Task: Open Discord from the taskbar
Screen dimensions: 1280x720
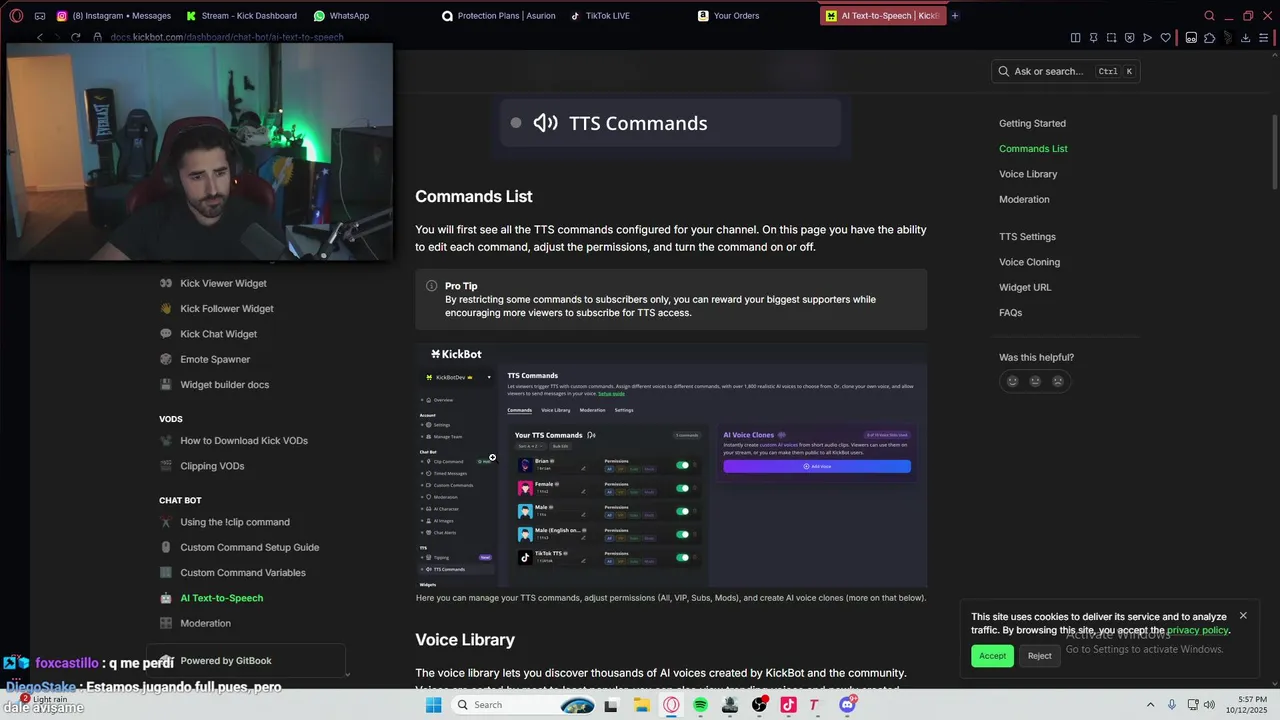Action: click(x=847, y=705)
